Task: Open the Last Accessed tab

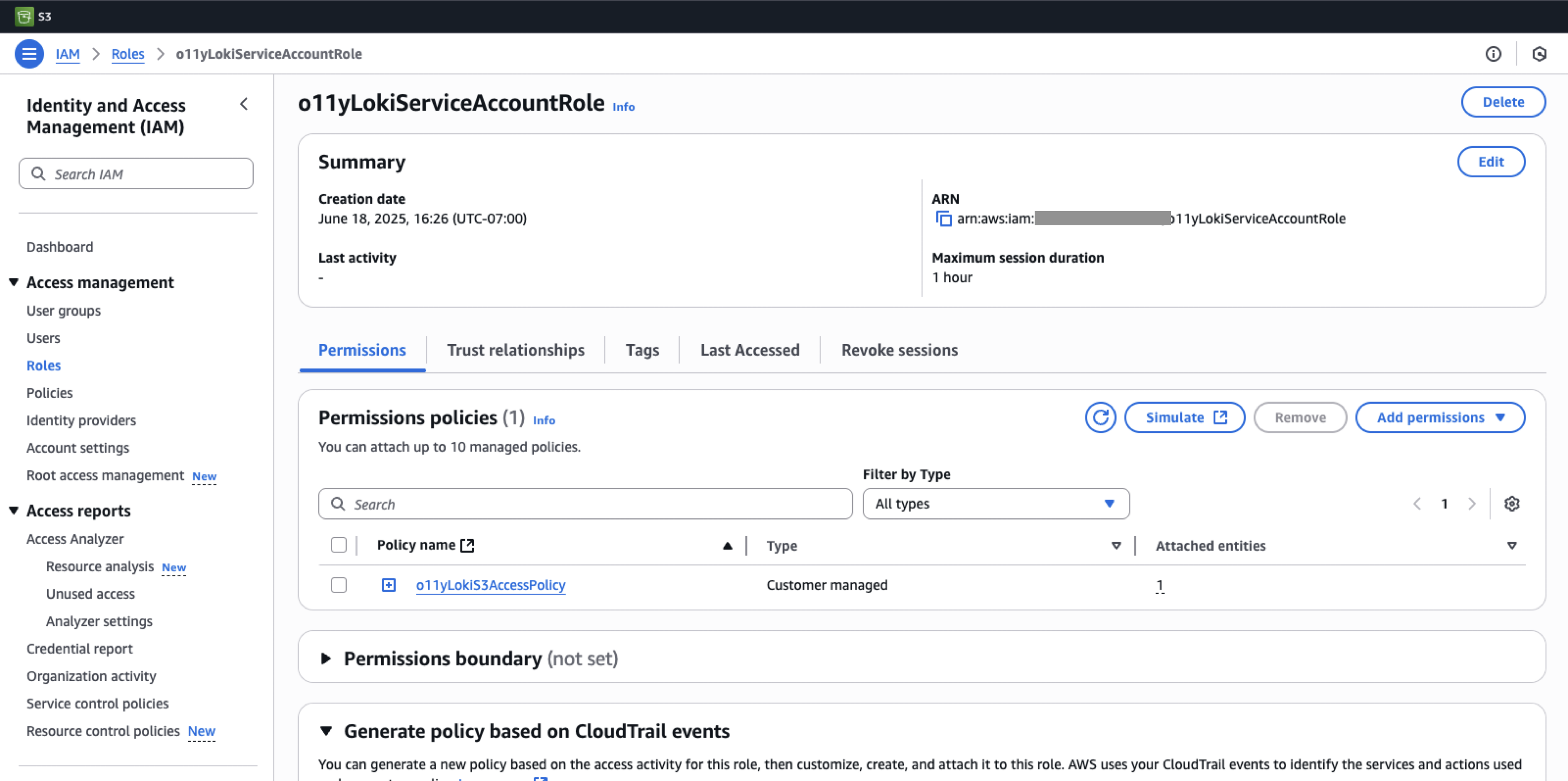Action: pyautogui.click(x=750, y=350)
